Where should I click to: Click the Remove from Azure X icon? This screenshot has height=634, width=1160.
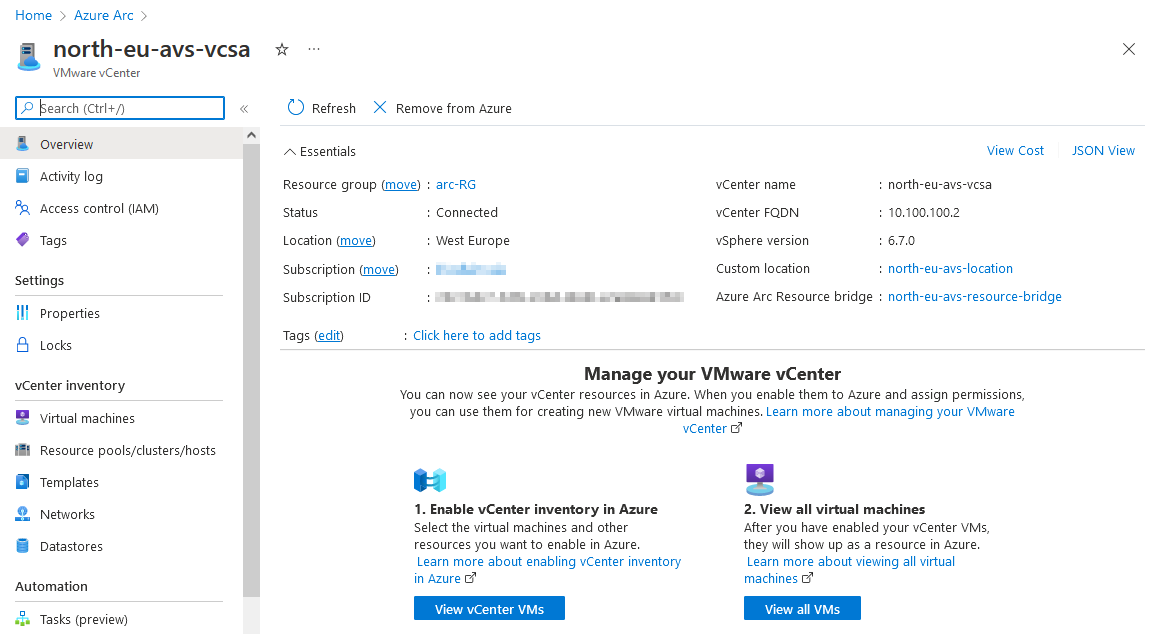[380, 107]
